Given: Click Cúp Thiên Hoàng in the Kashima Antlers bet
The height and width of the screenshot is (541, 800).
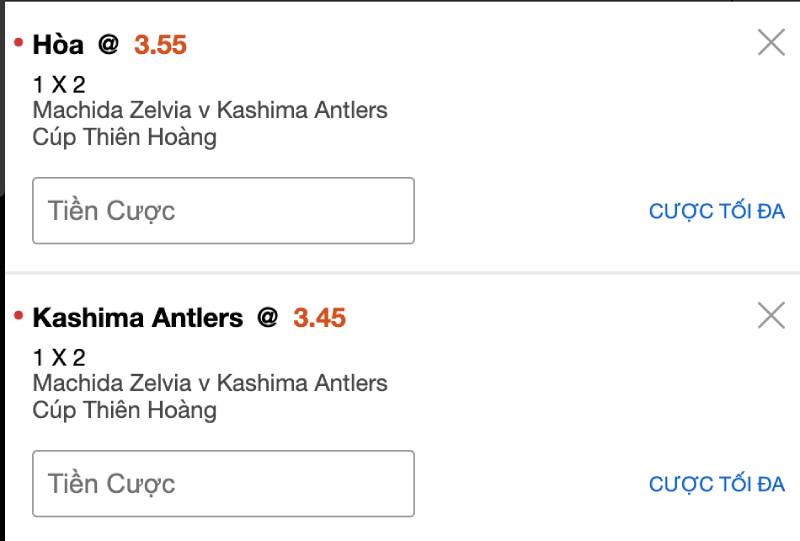Looking at the screenshot, I should pyautogui.click(x=124, y=409).
